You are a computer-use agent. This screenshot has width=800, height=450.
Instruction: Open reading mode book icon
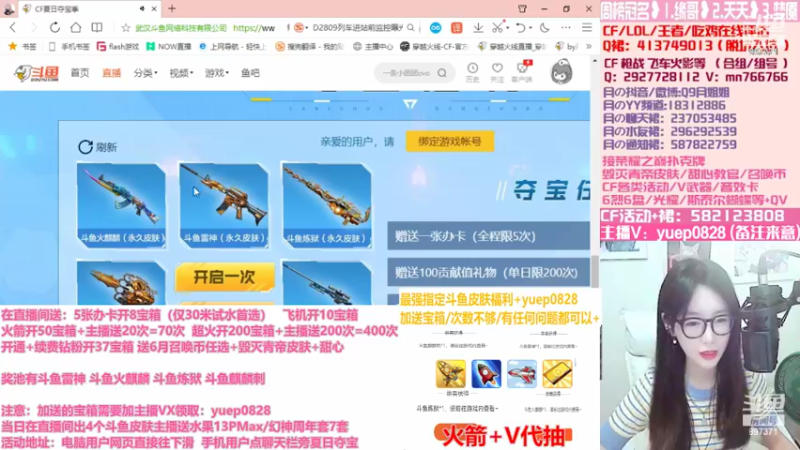[96, 28]
